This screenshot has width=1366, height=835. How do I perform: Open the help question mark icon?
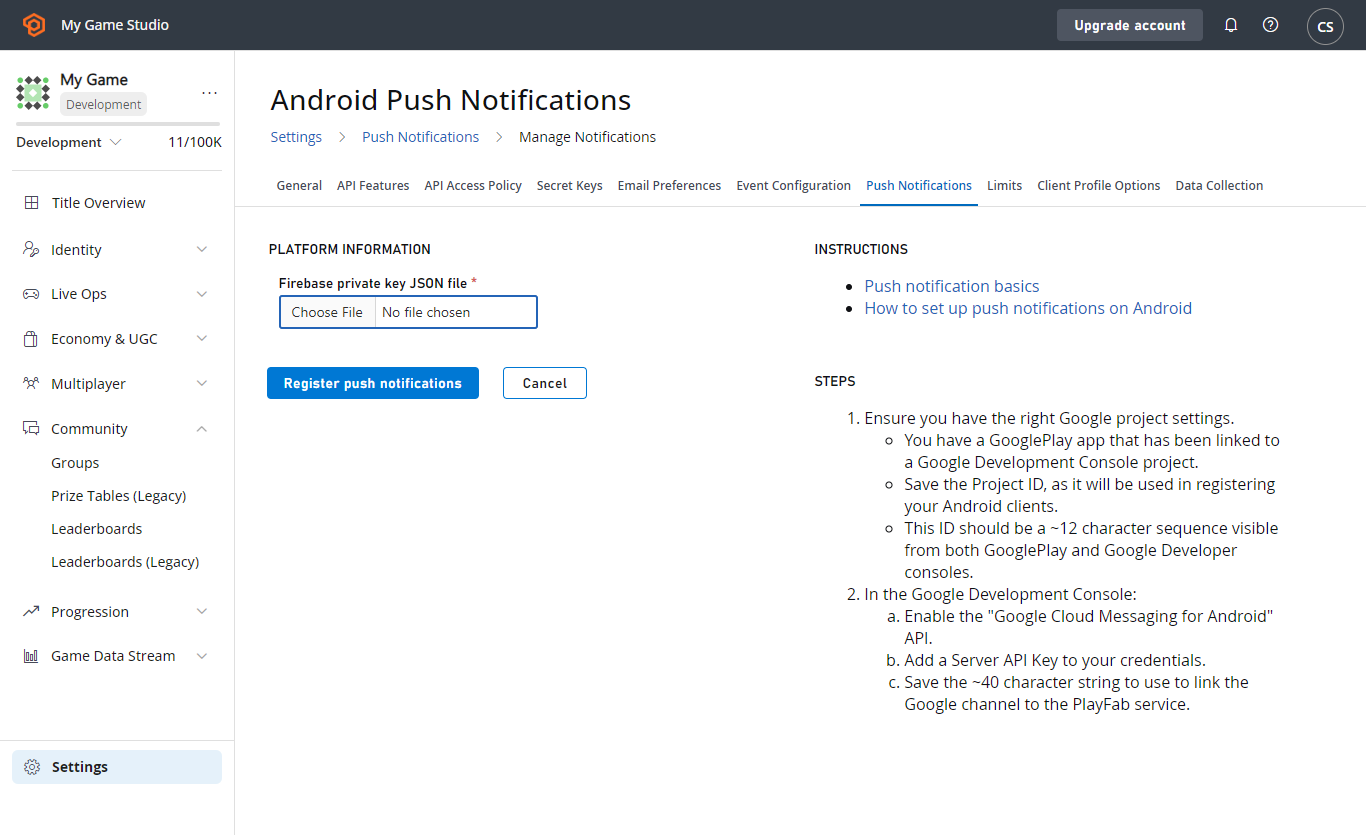1270,25
